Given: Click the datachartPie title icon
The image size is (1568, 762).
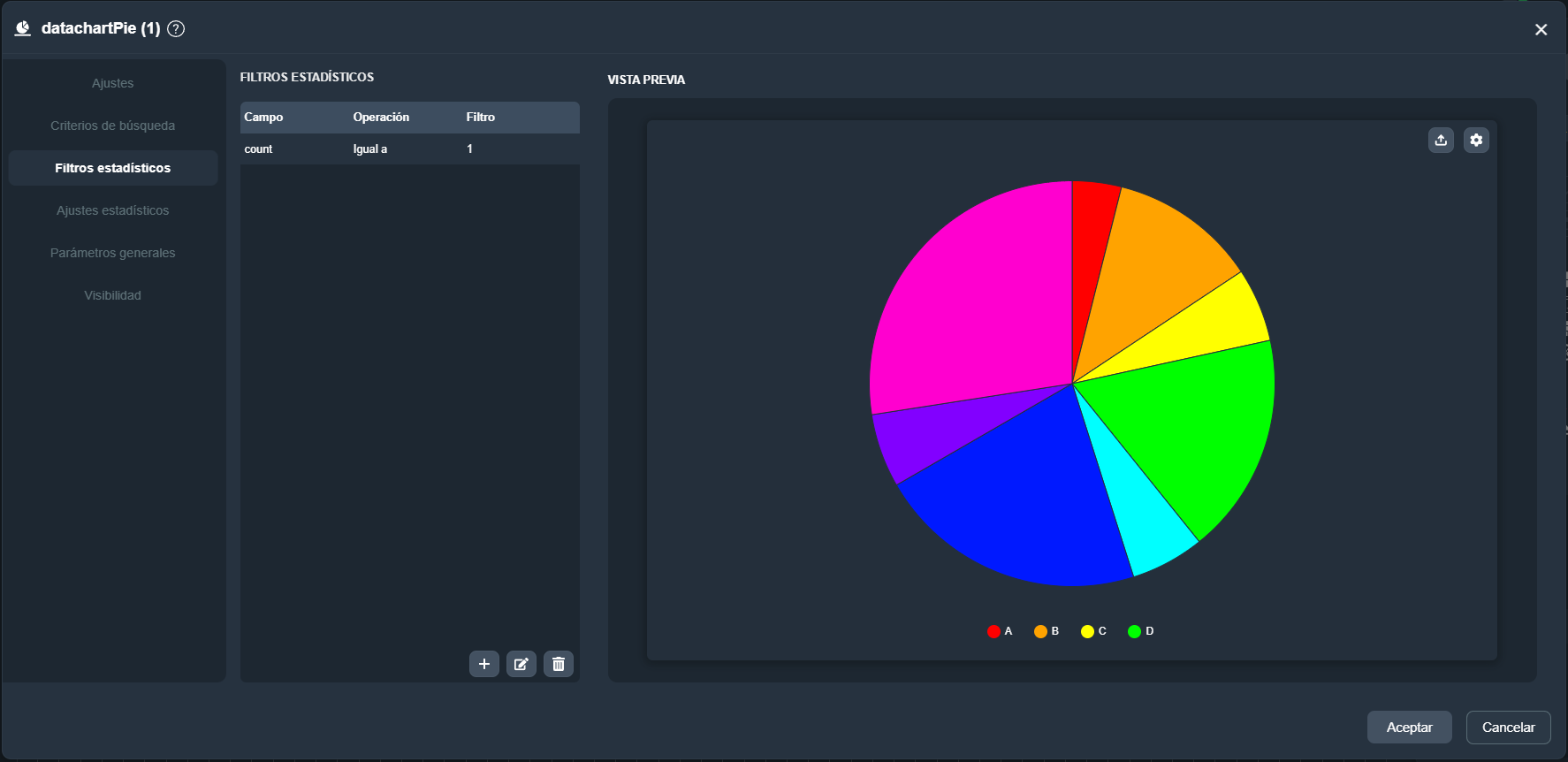Looking at the screenshot, I should pyautogui.click(x=23, y=28).
